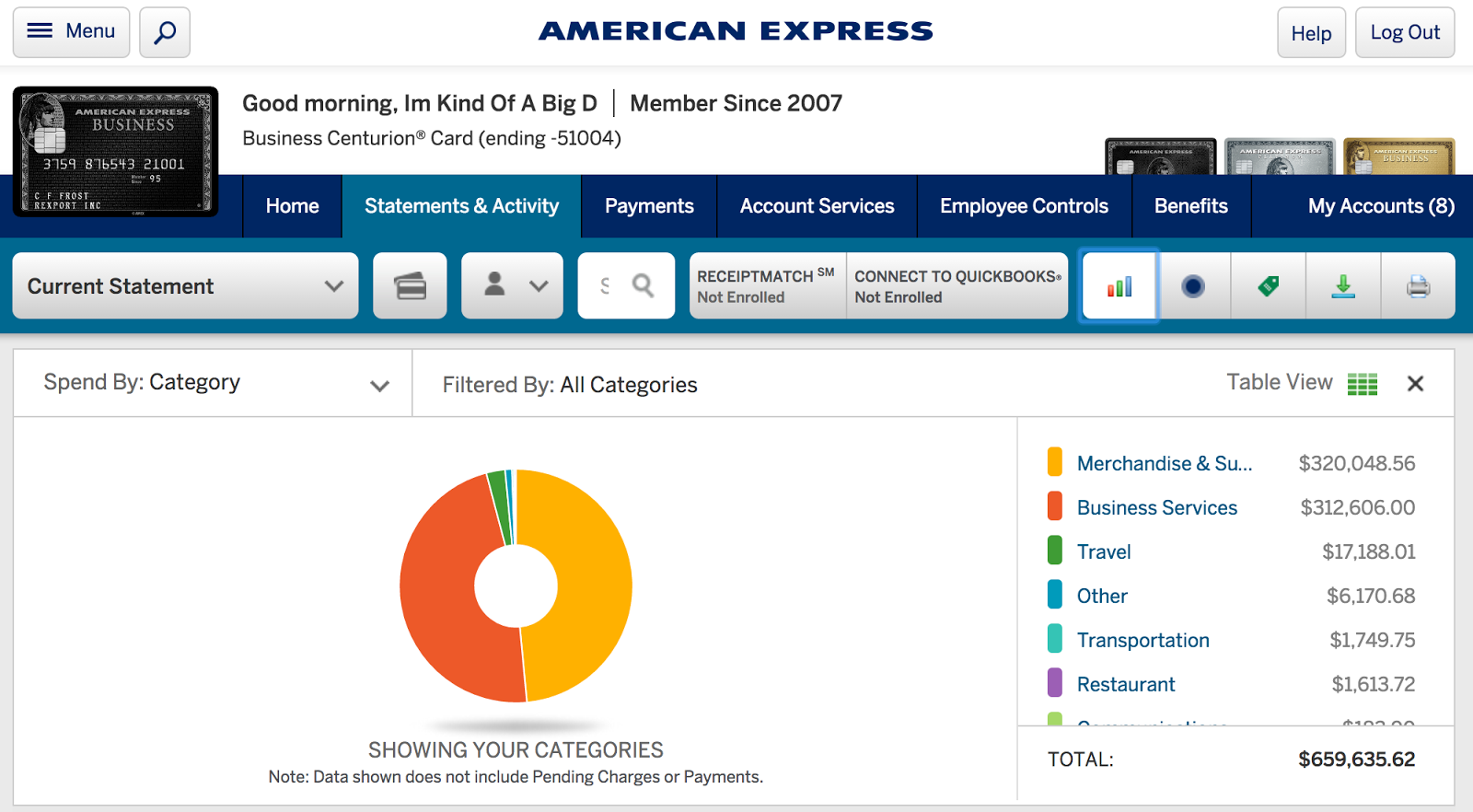Expand the Current Statement dropdown
This screenshot has width=1473, height=812.
click(185, 286)
